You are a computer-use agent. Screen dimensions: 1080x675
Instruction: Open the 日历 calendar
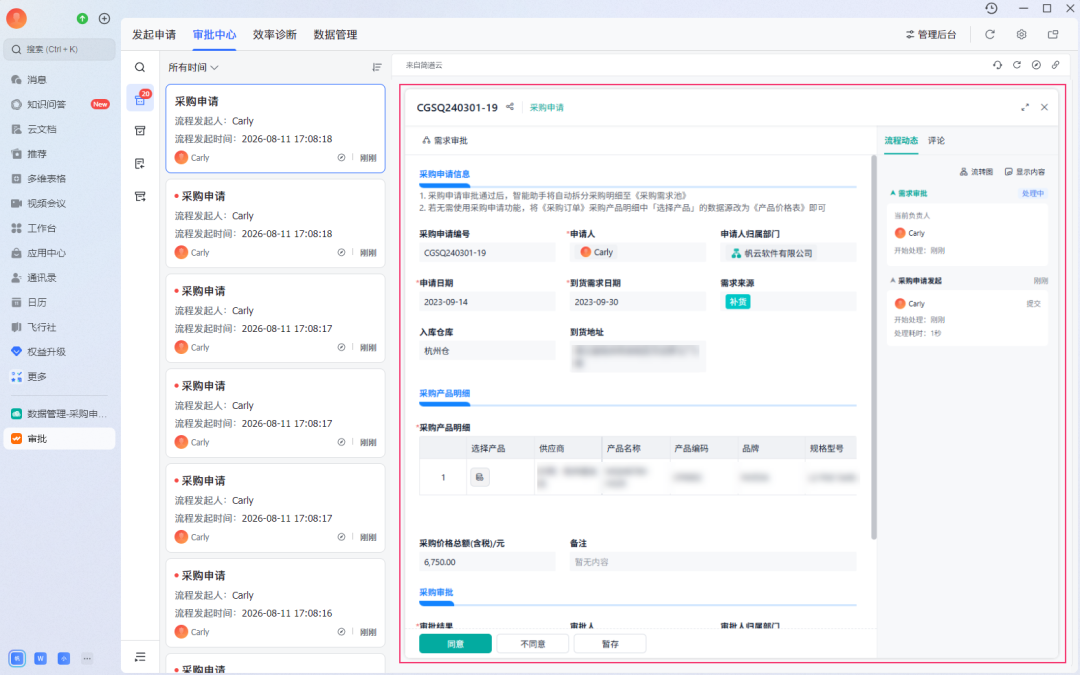pos(59,302)
